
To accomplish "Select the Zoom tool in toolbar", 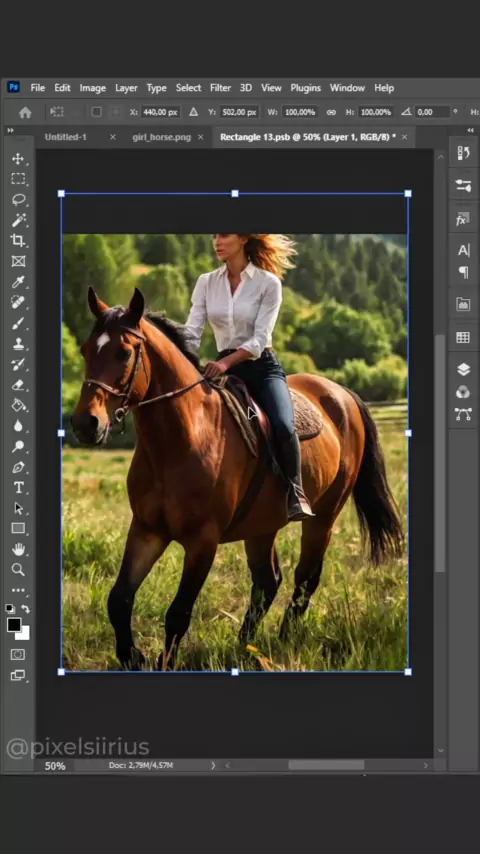I will [18, 570].
